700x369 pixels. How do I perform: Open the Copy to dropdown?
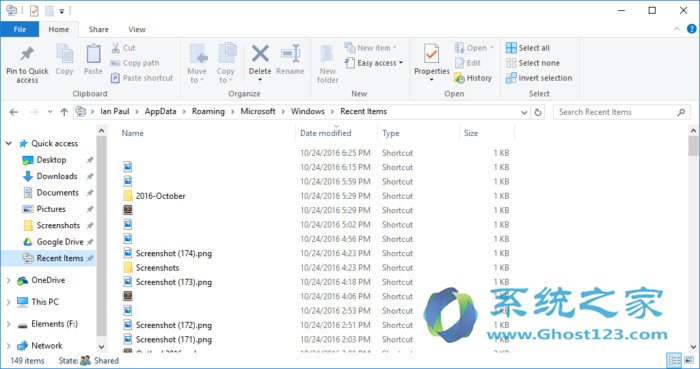point(225,75)
